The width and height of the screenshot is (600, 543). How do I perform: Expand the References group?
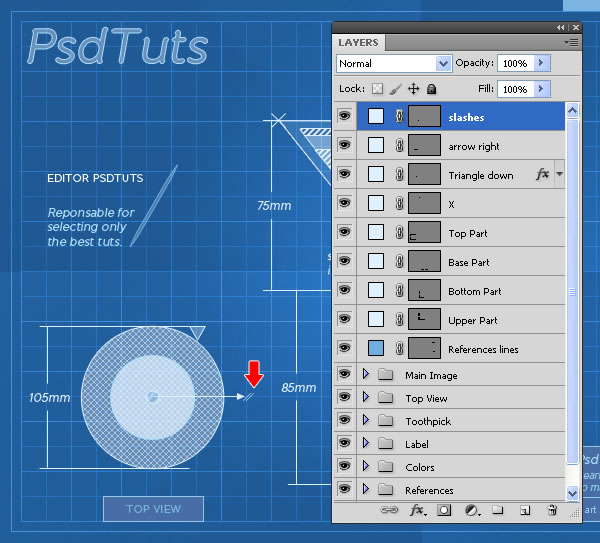click(x=366, y=489)
